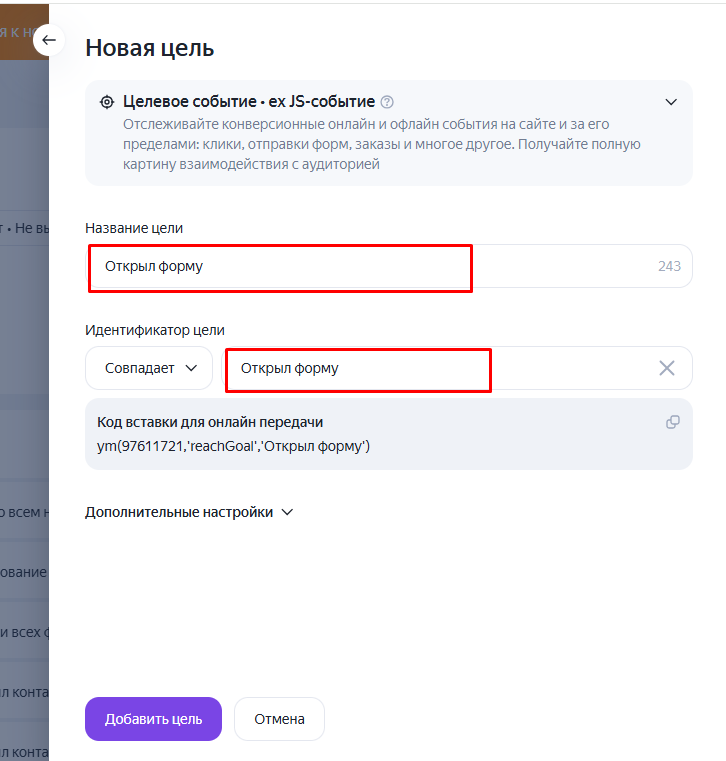Image resolution: width=726 pixels, height=761 pixels.
Task: Click the Новая цель title
Action: (x=149, y=48)
